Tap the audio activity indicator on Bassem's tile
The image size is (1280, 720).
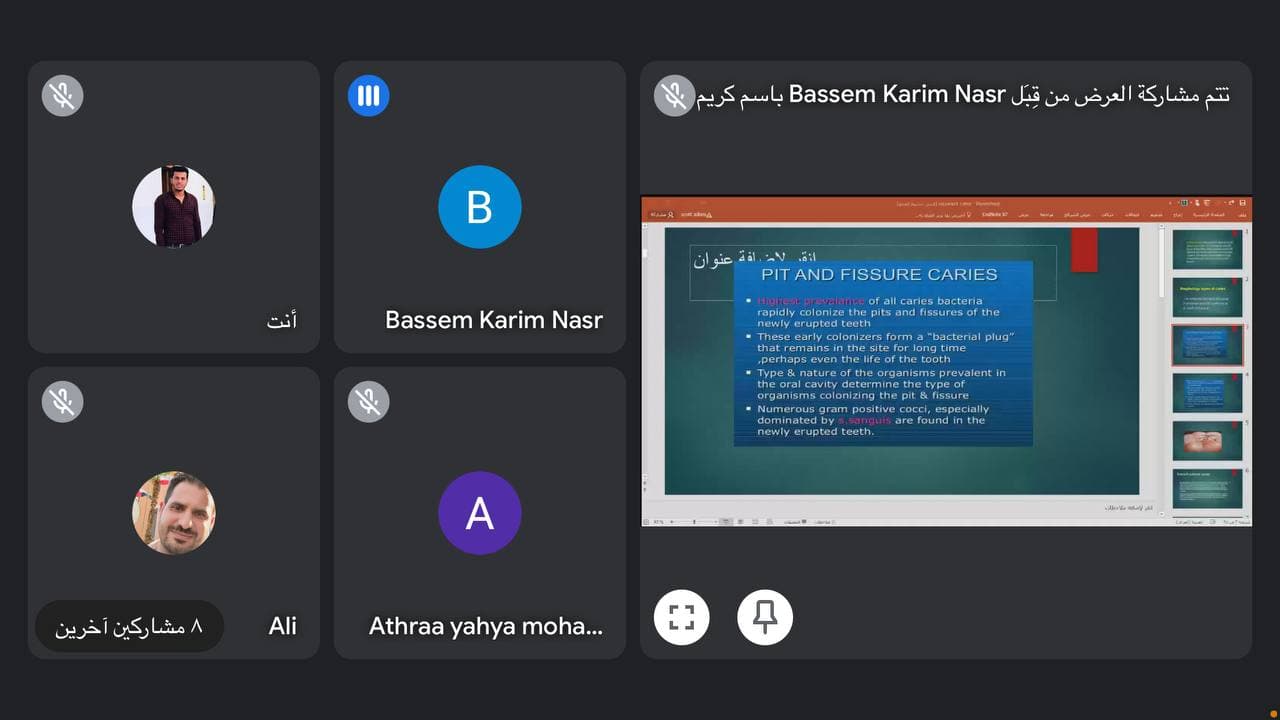pyautogui.click(x=368, y=96)
